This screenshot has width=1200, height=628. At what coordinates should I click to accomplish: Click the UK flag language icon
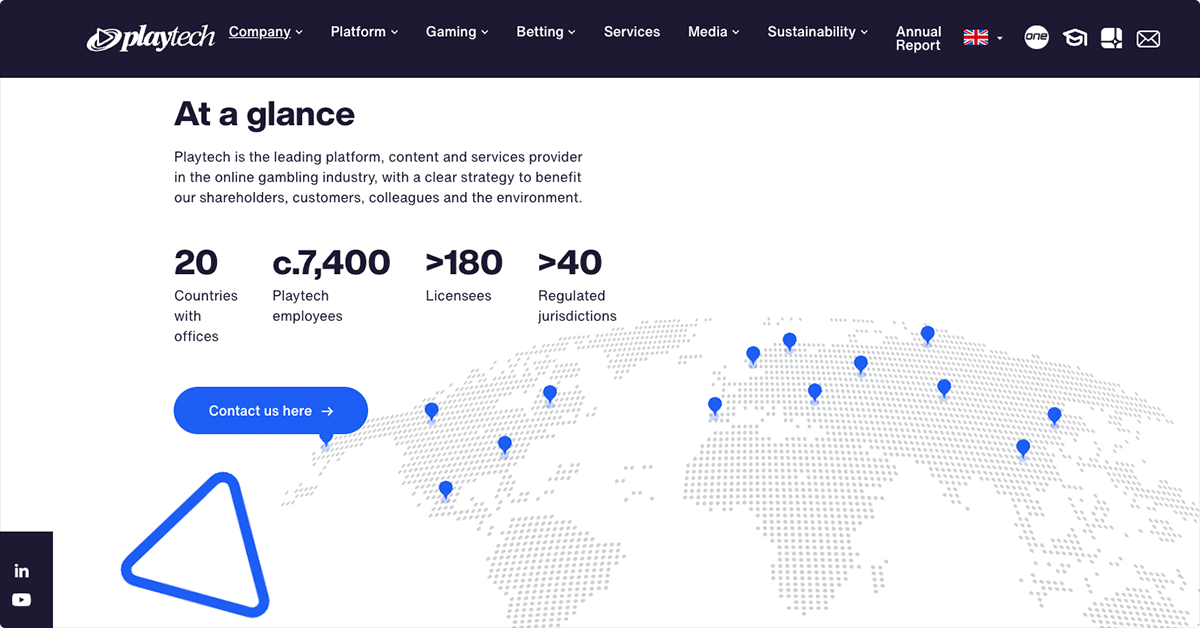point(976,38)
